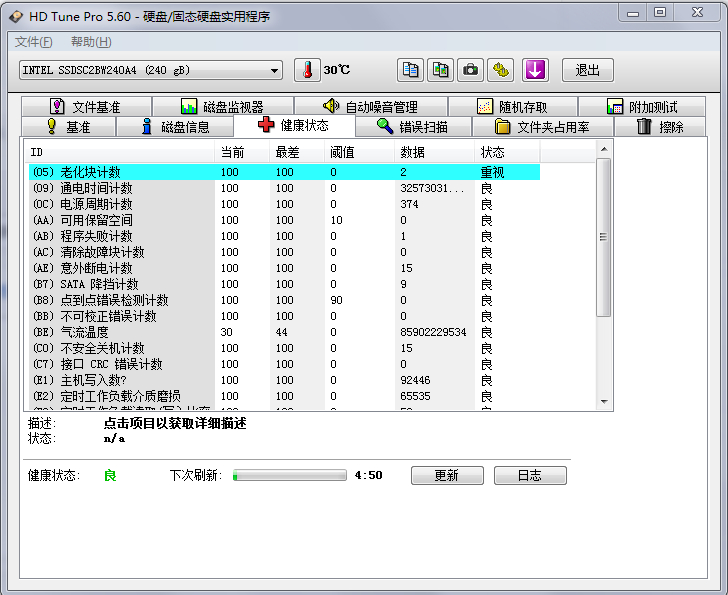Select the (B7) SATA 降档计数 row

pos(284,284)
